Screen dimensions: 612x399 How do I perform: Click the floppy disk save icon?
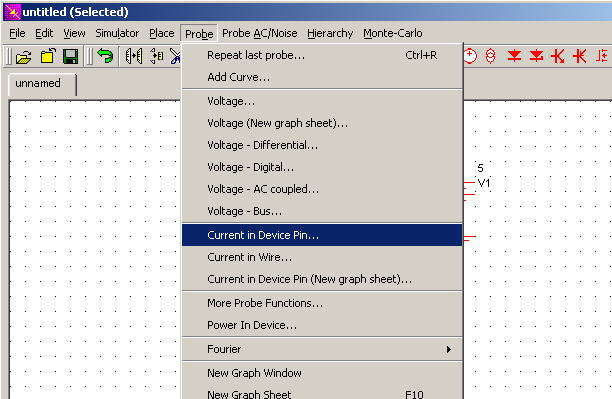point(71,57)
